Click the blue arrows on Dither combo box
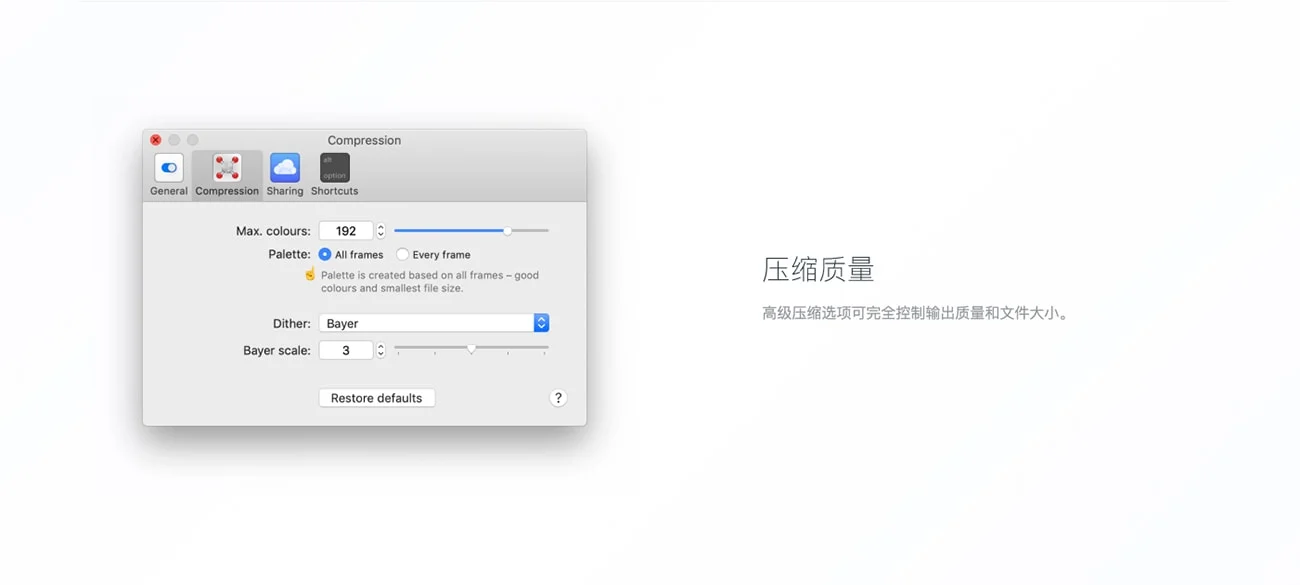 pos(541,323)
